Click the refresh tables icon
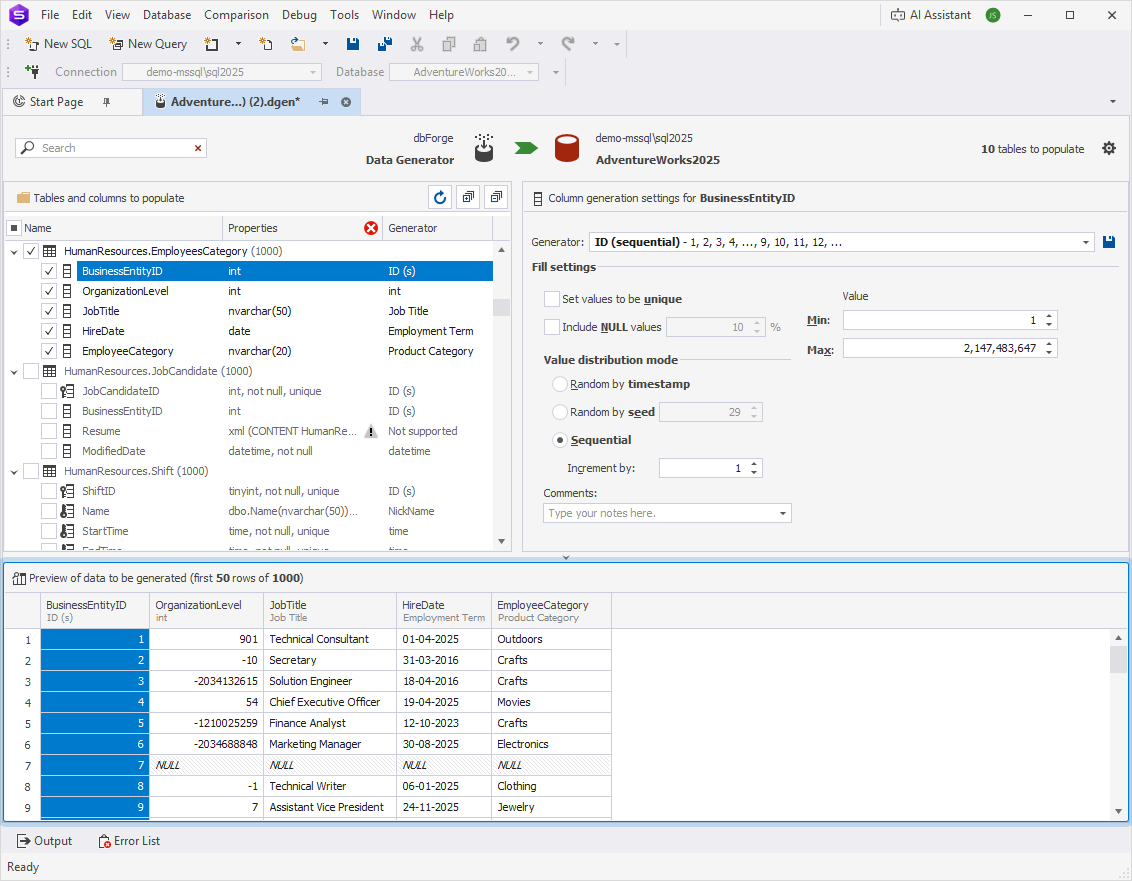The width and height of the screenshot is (1132, 881). (x=440, y=197)
